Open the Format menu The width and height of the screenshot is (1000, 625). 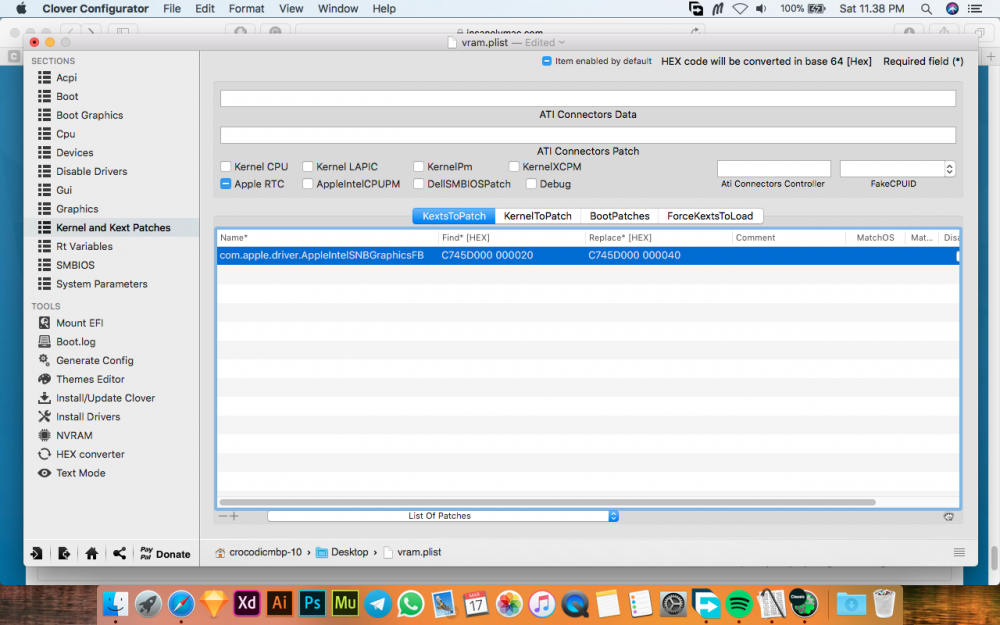[246, 9]
